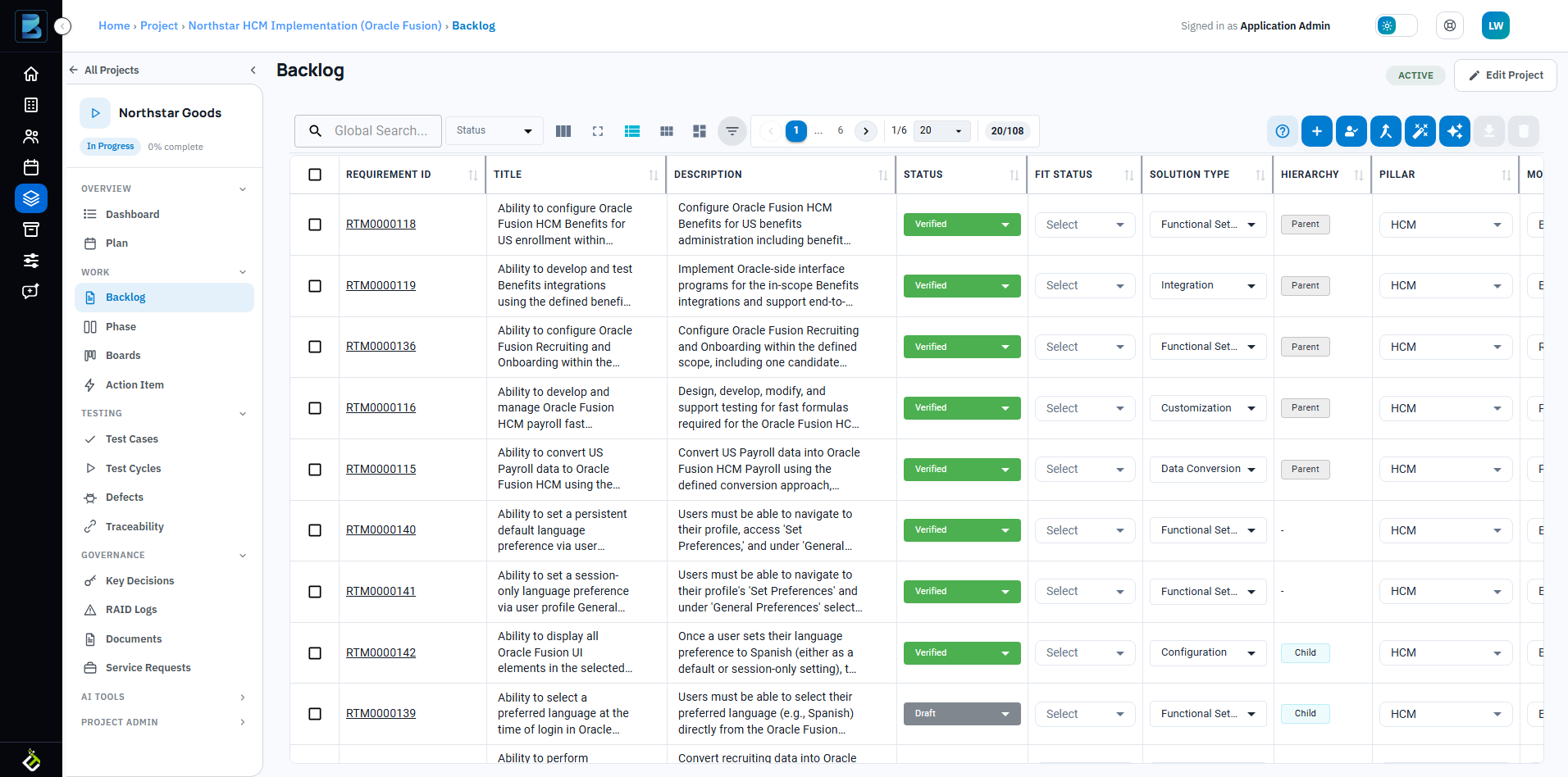Viewport: 1568px width, 777px height.
Task: Open the sliders settings rail icon
Action: tap(31, 261)
